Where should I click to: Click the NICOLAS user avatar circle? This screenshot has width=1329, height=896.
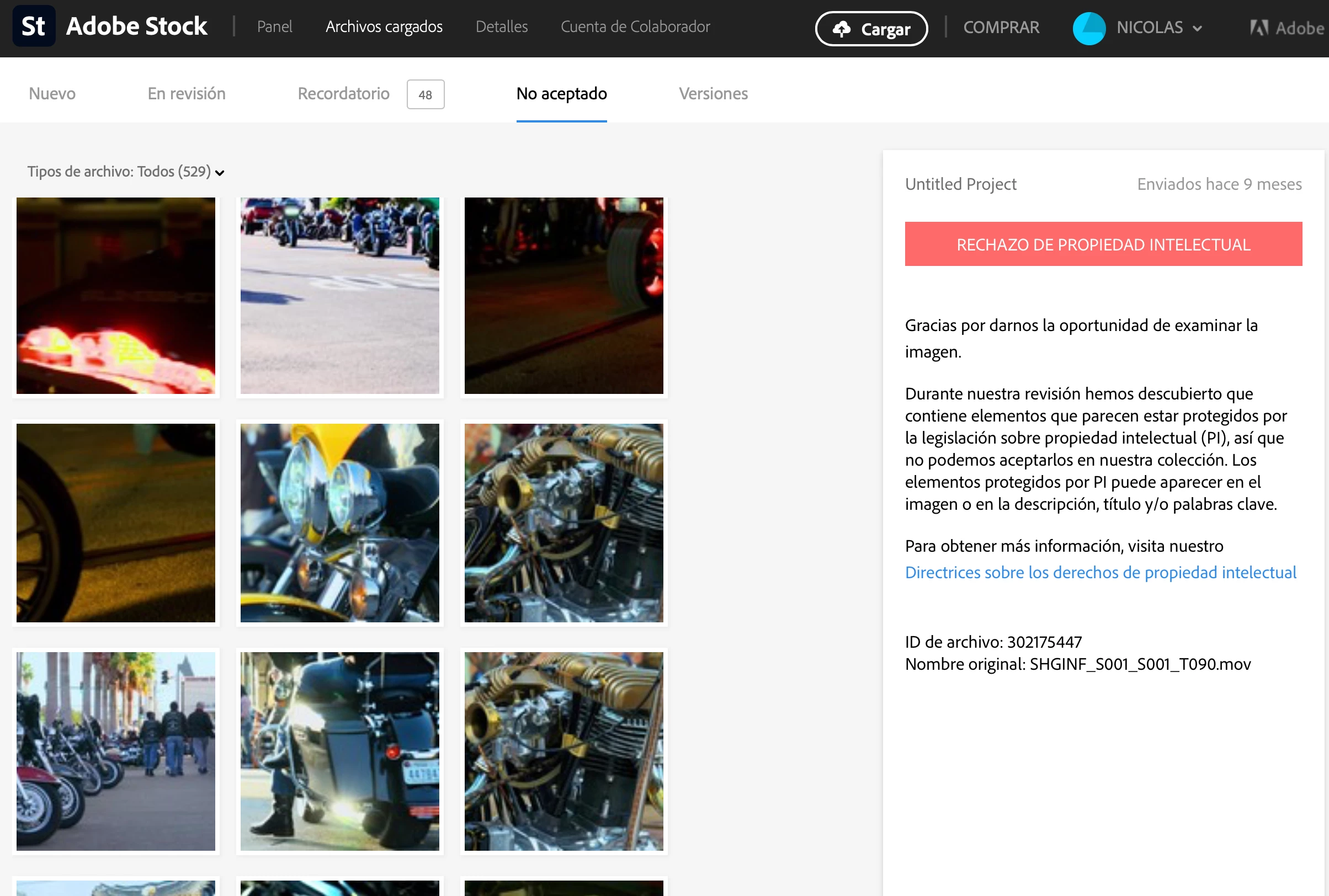pyautogui.click(x=1089, y=28)
